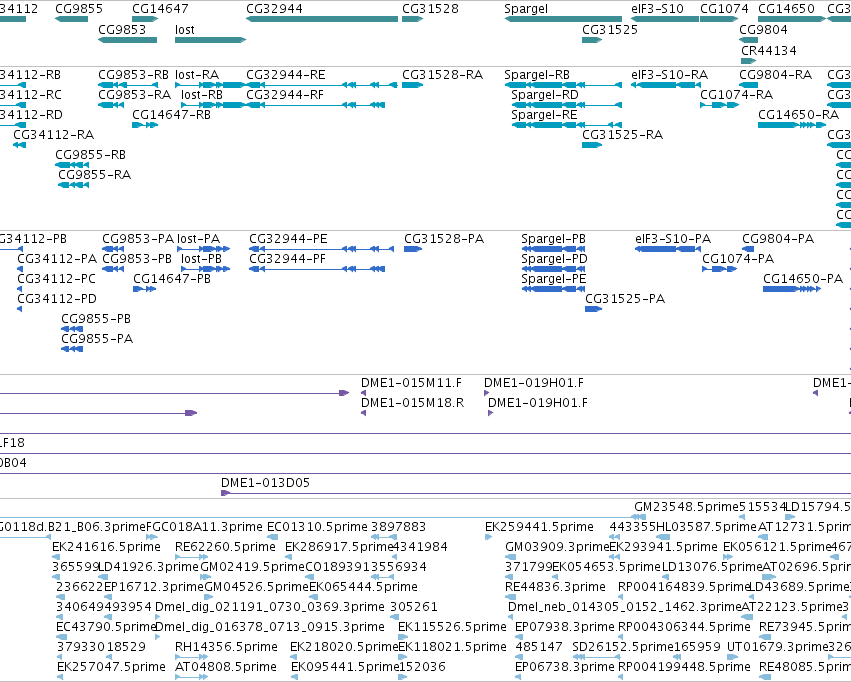Select the Spargel gene label

pos(526,9)
